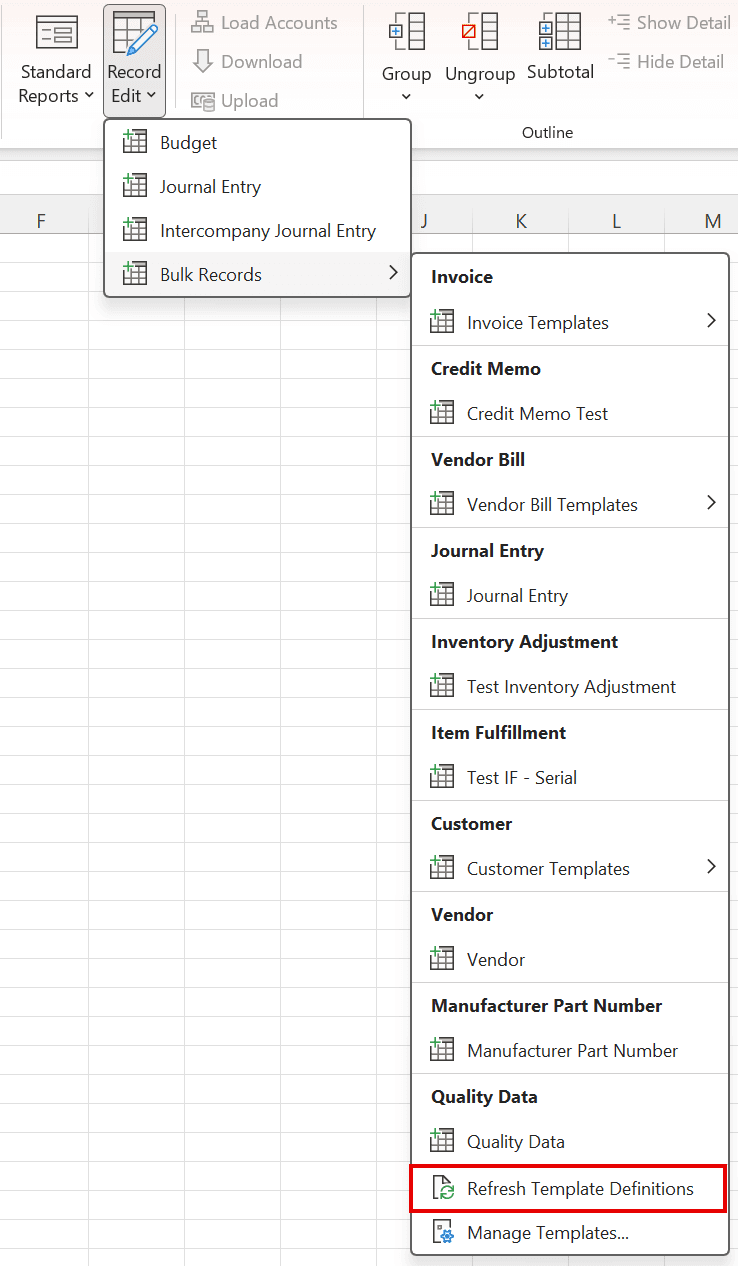738x1266 pixels.
Task: Click the Bulk Records submenu arrow
Action: tap(393, 273)
